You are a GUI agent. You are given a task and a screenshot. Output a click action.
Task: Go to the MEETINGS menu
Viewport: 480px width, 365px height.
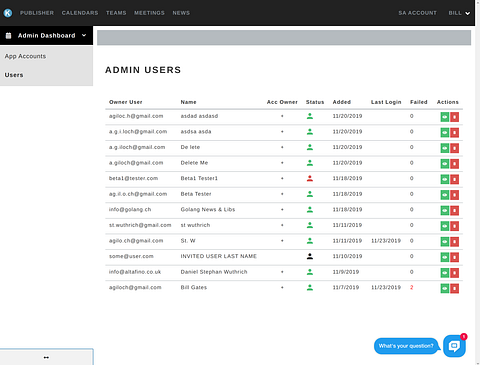coord(149,13)
